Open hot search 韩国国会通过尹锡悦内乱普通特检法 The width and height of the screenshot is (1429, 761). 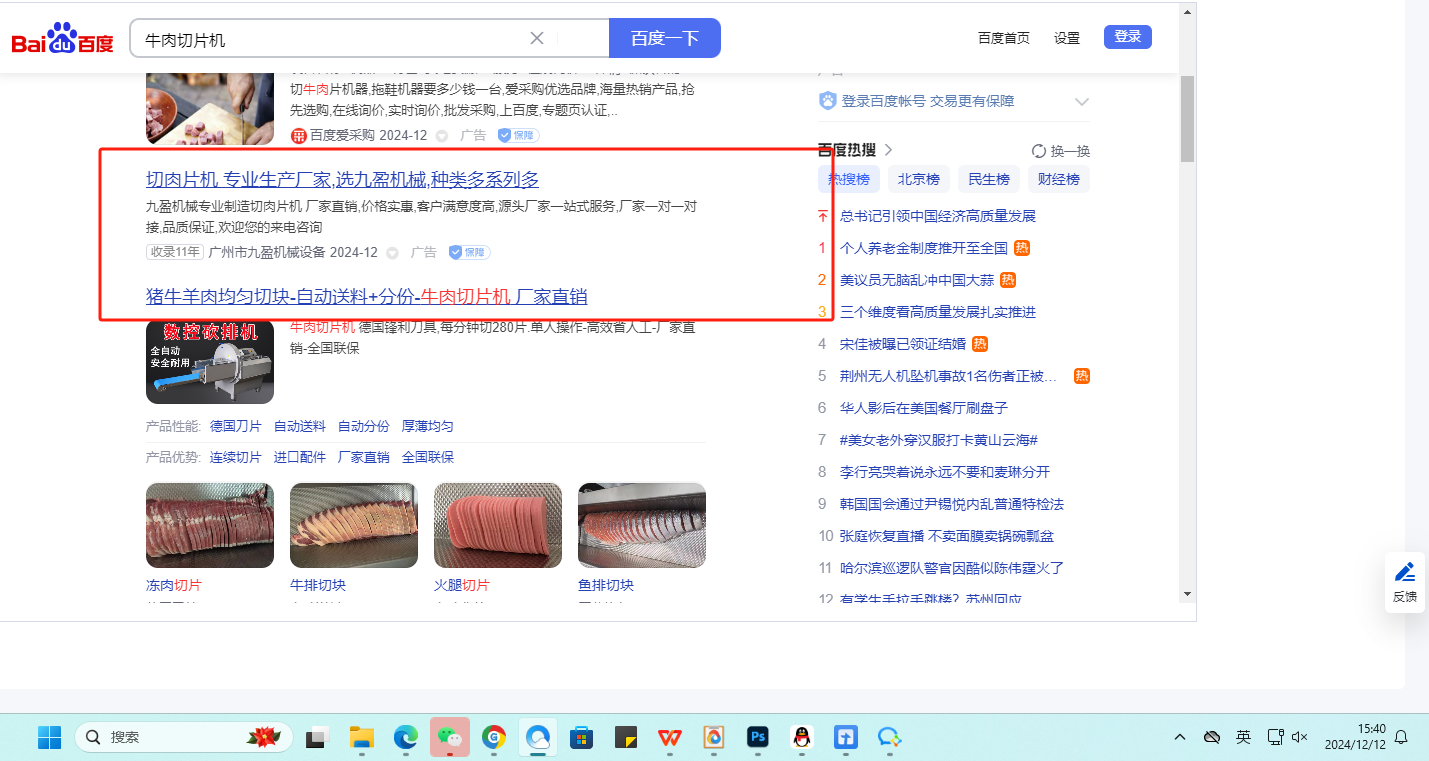click(952, 504)
